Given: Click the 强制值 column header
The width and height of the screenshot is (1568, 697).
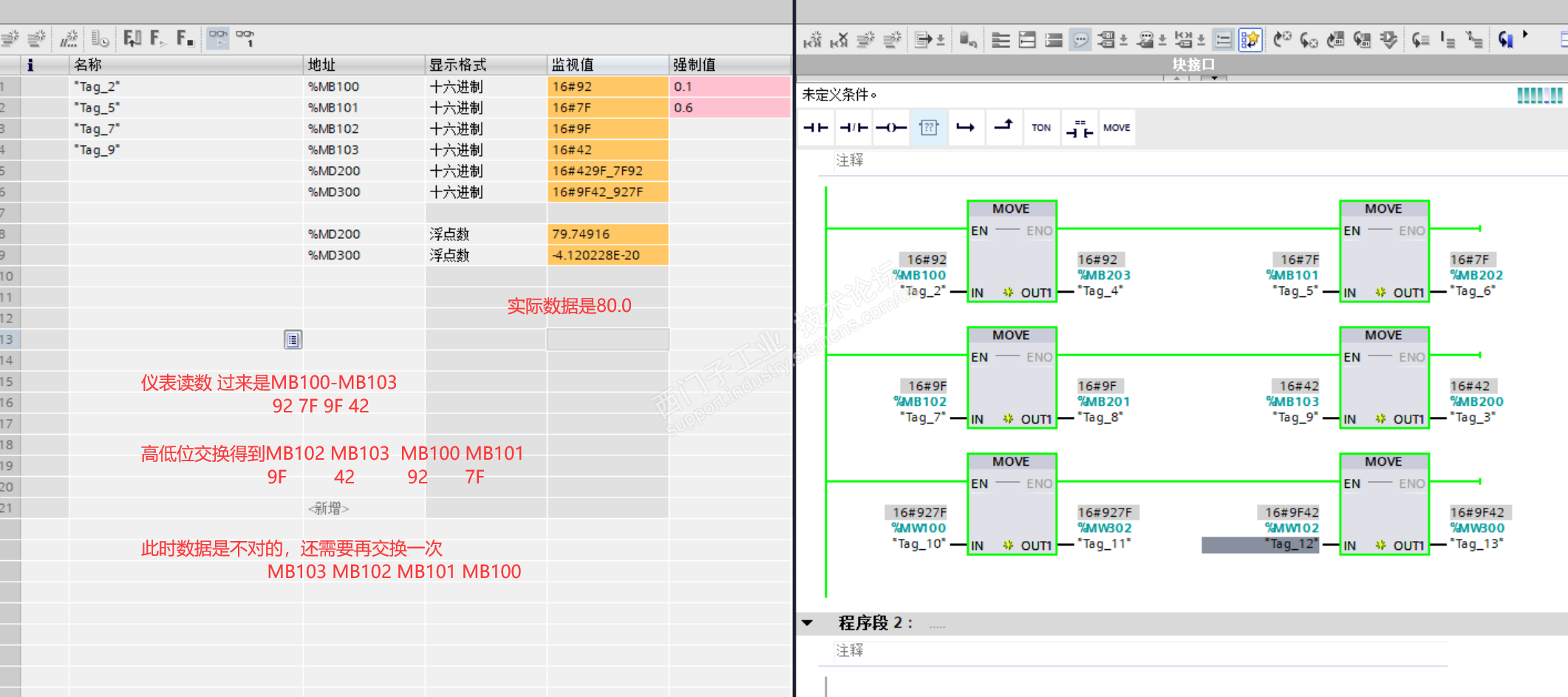Looking at the screenshot, I should click(729, 65).
